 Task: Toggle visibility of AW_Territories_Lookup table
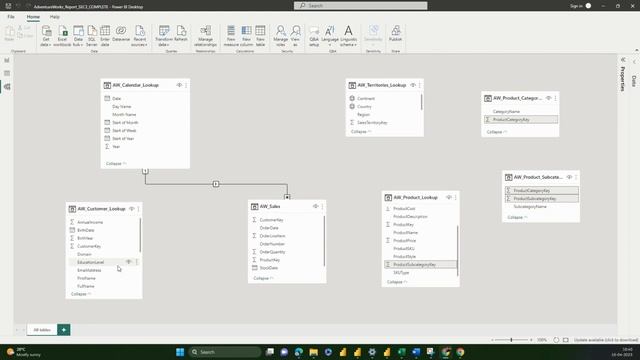(x=413, y=85)
